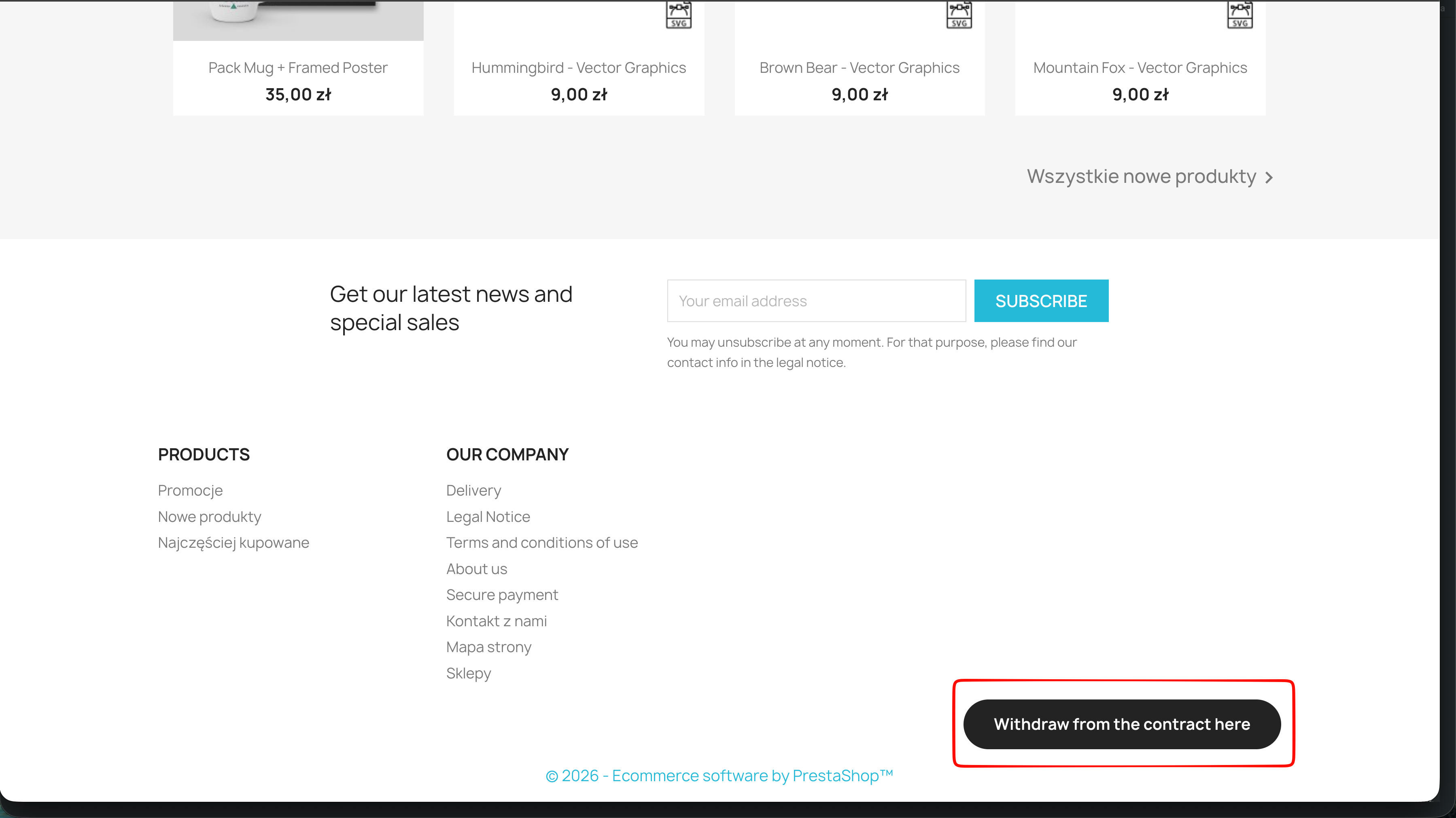Viewport: 1456px width, 818px height.
Task: Open the Nowe produkty footer link
Action: (x=209, y=516)
